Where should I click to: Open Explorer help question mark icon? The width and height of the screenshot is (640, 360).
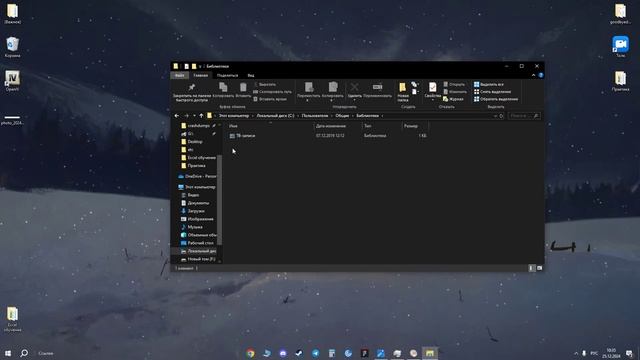[541, 76]
